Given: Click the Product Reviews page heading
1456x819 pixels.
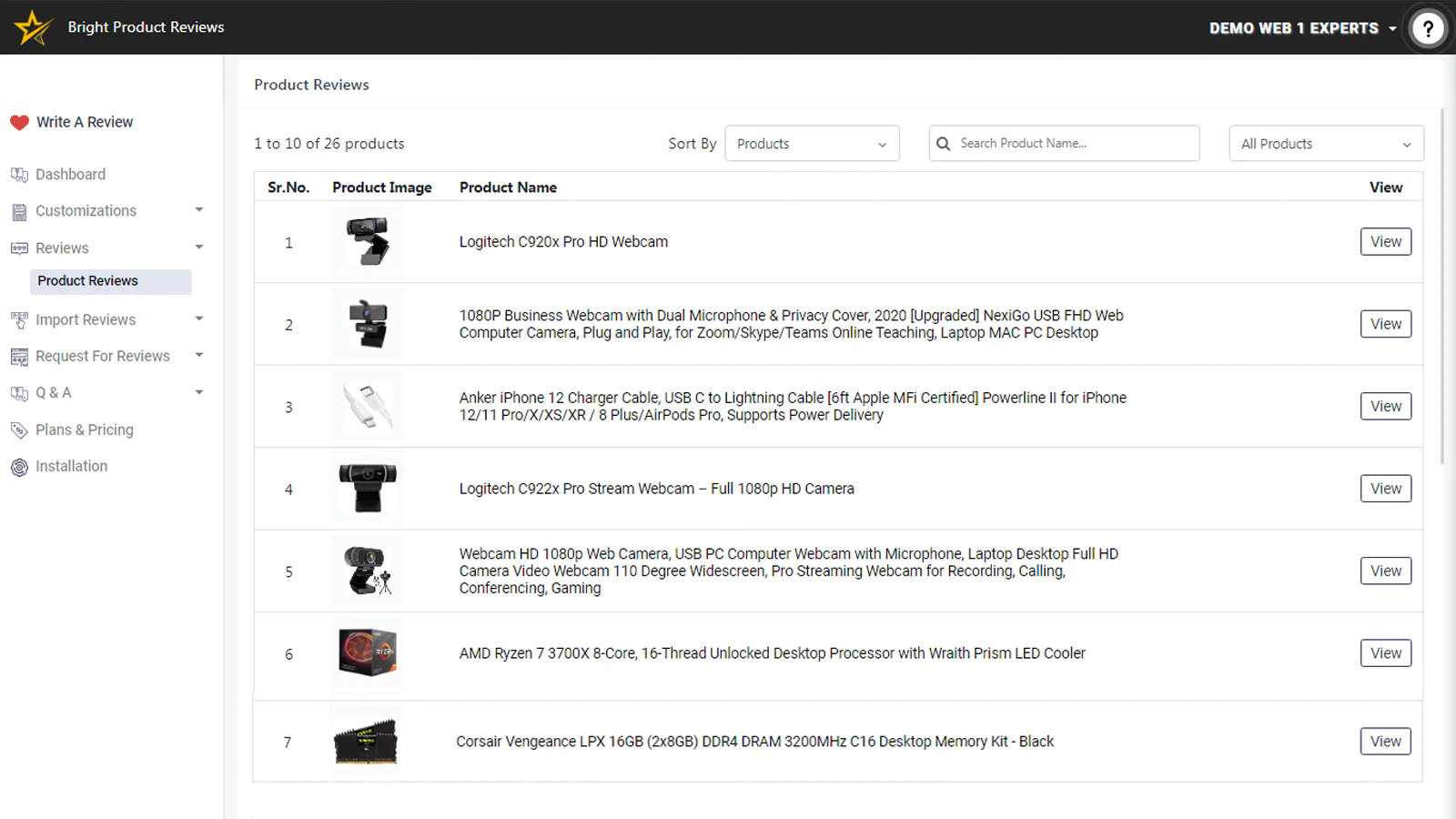Looking at the screenshot, I should coord(311,85).
